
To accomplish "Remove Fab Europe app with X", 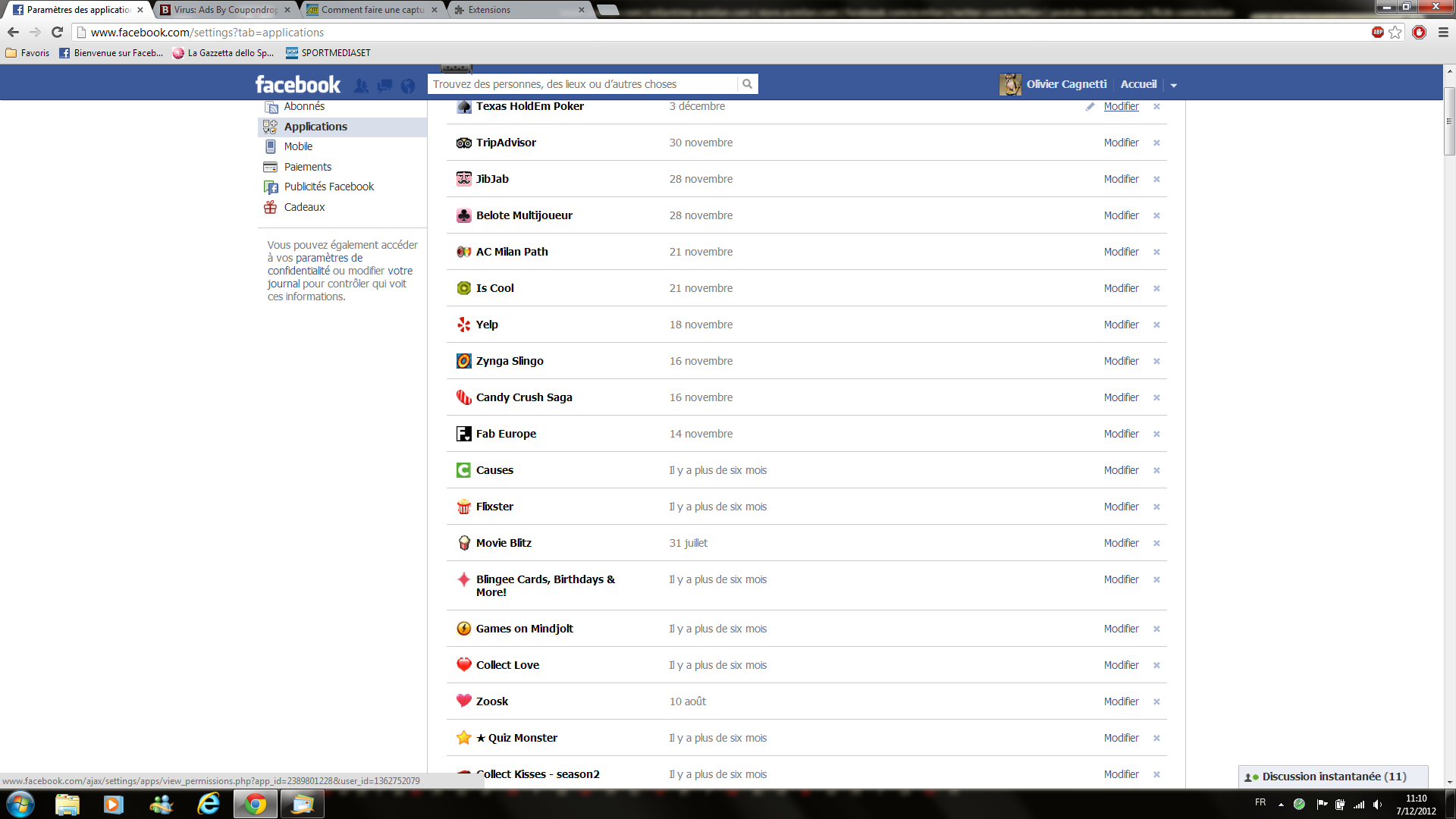I will pyautogui.click(x=1156, y=434).
